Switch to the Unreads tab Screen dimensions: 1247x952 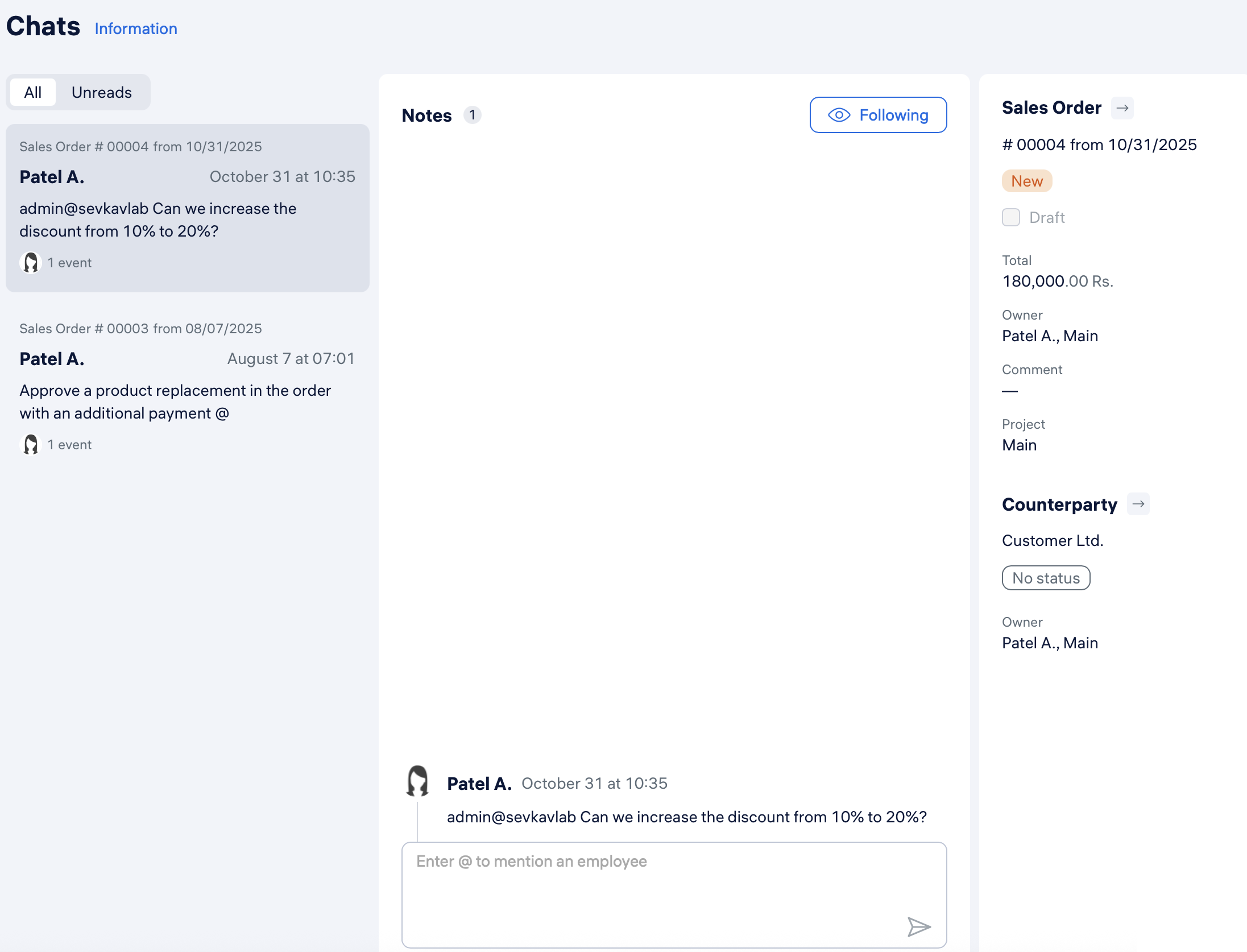pyautogui.click(x=102, y=92)
